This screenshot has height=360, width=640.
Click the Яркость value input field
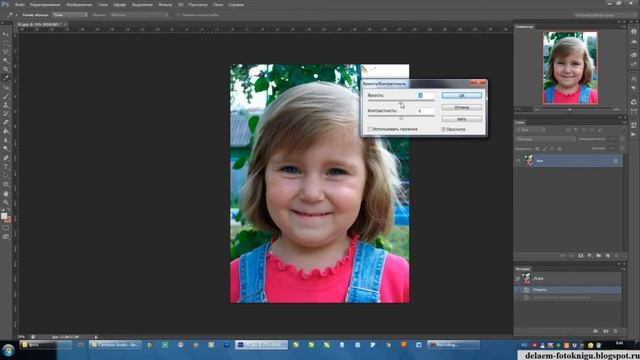(425, 95)
